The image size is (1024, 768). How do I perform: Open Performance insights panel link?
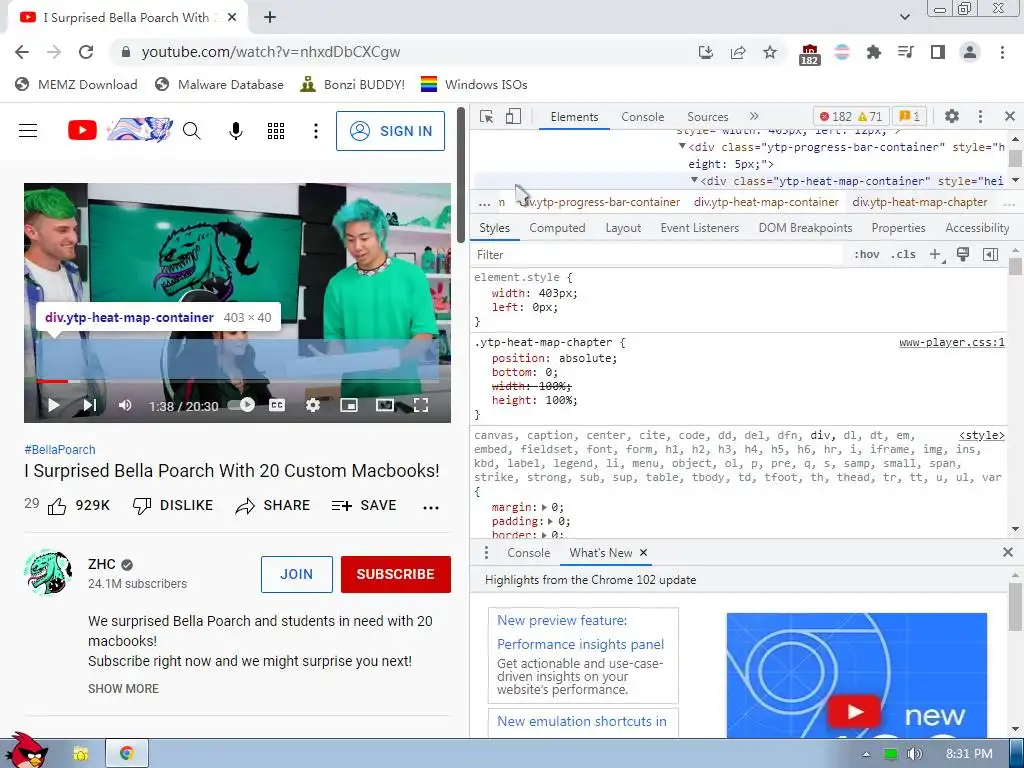coord(581,645)
